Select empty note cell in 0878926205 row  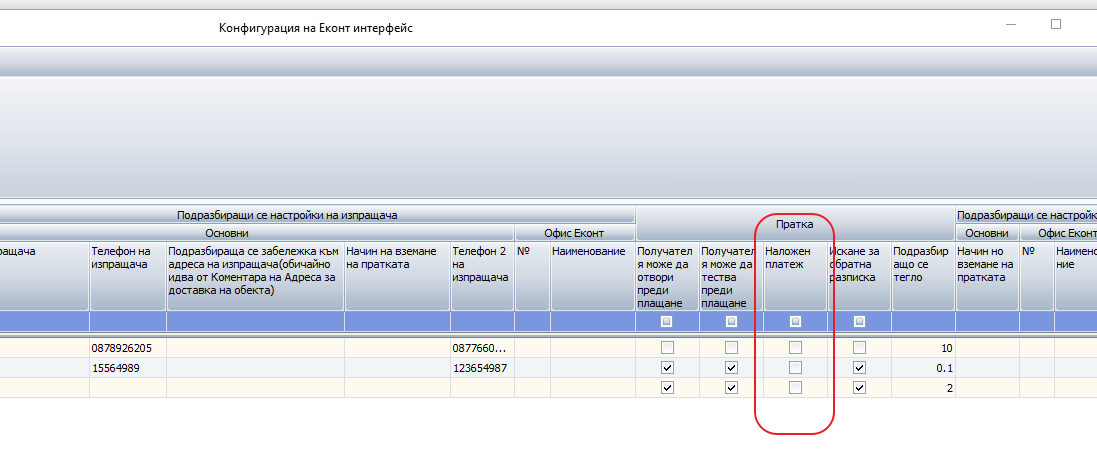255,348
